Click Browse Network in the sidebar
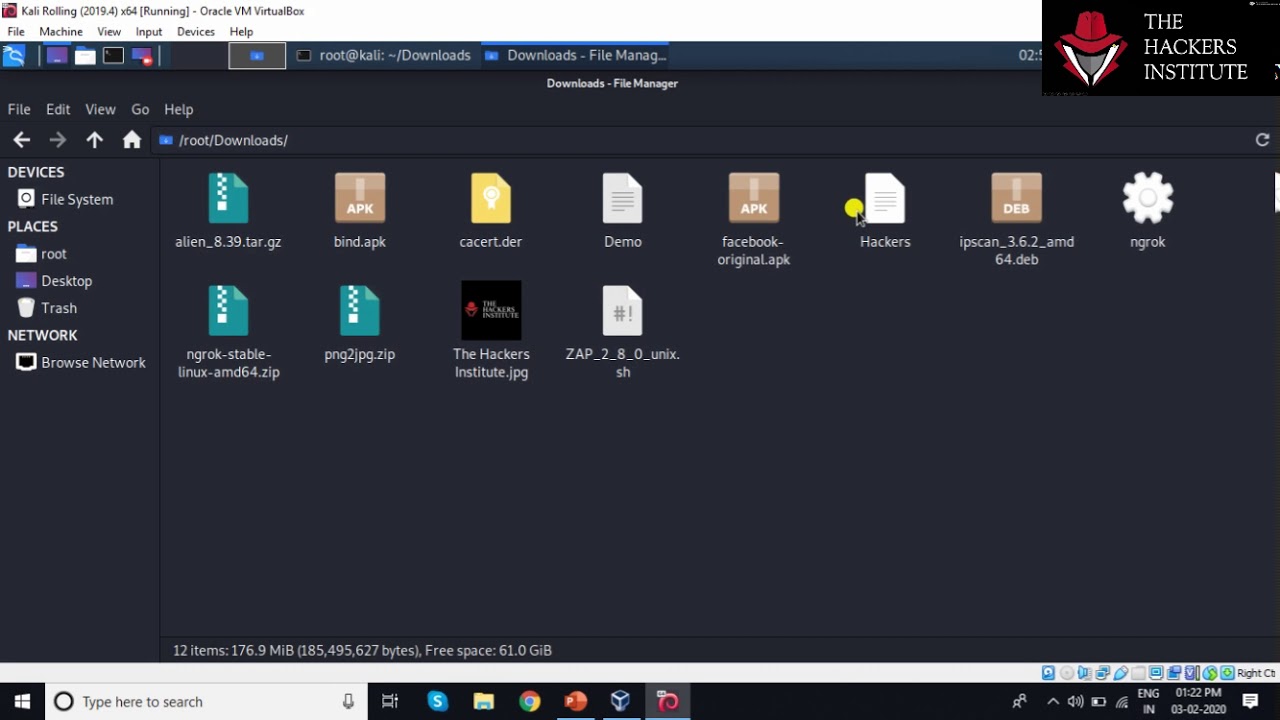1280x720 pixels. pyautogui.click(x=92, y=362)
